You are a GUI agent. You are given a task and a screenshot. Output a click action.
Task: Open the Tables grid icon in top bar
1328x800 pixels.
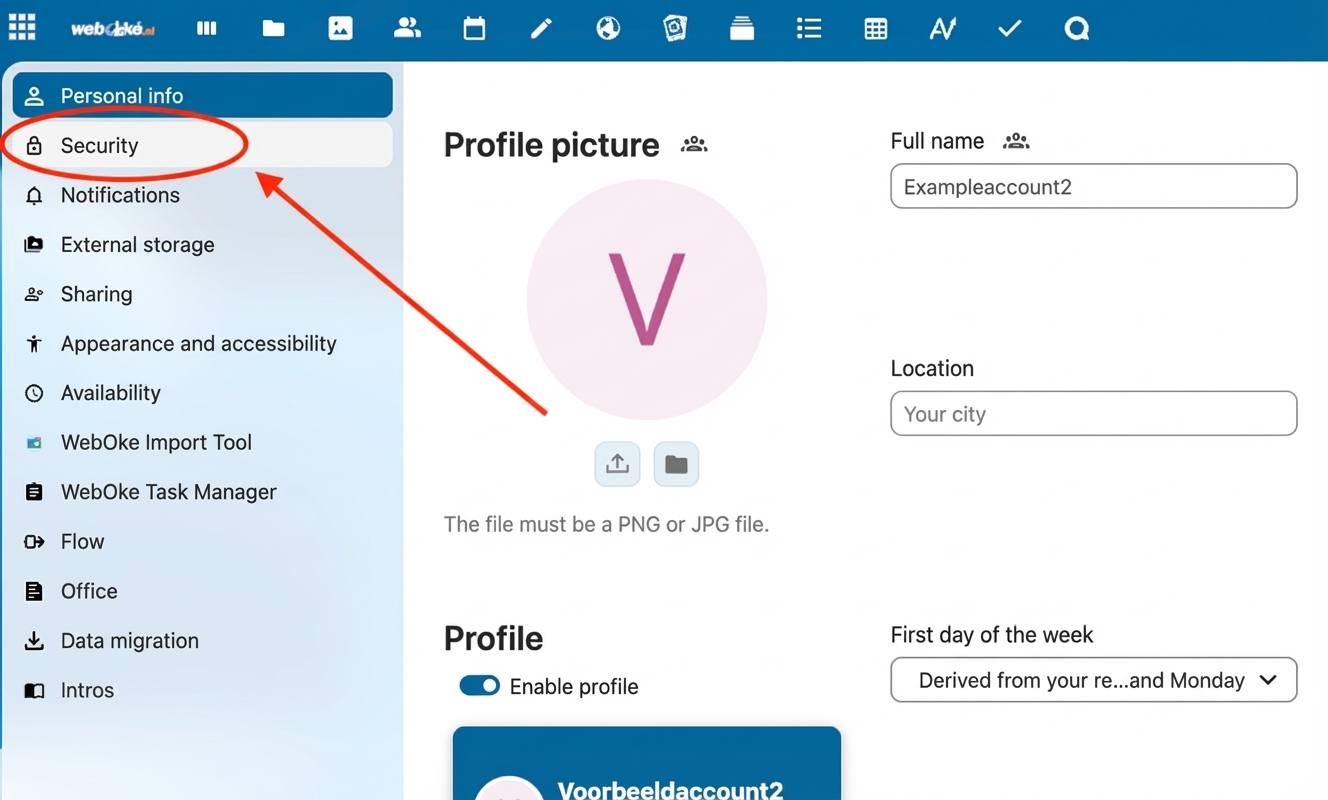[x=875, y=28]
